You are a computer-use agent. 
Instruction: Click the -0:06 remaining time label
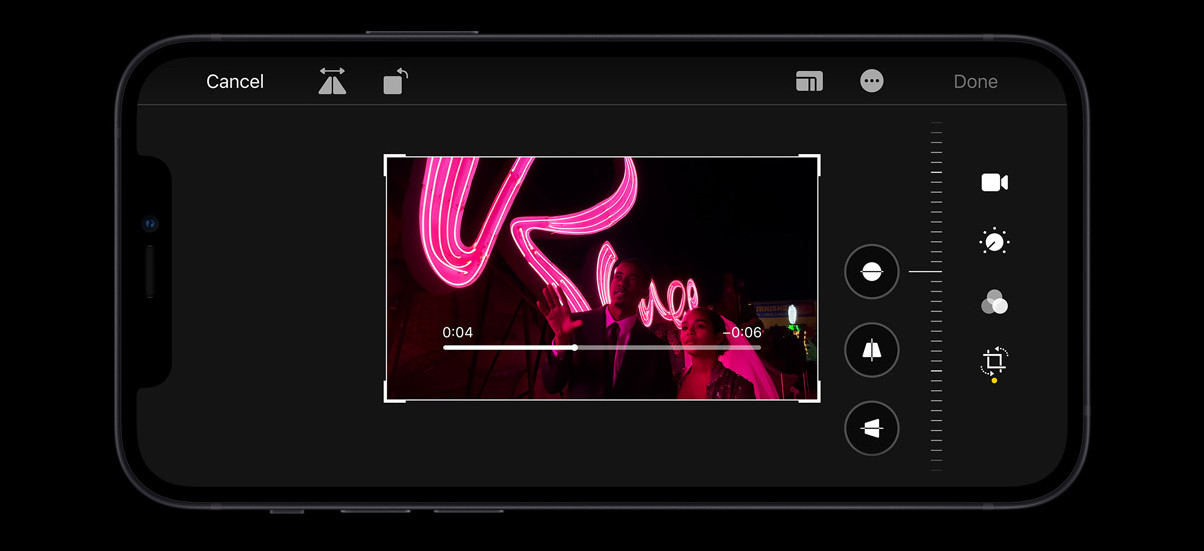(x=742, y=332)
